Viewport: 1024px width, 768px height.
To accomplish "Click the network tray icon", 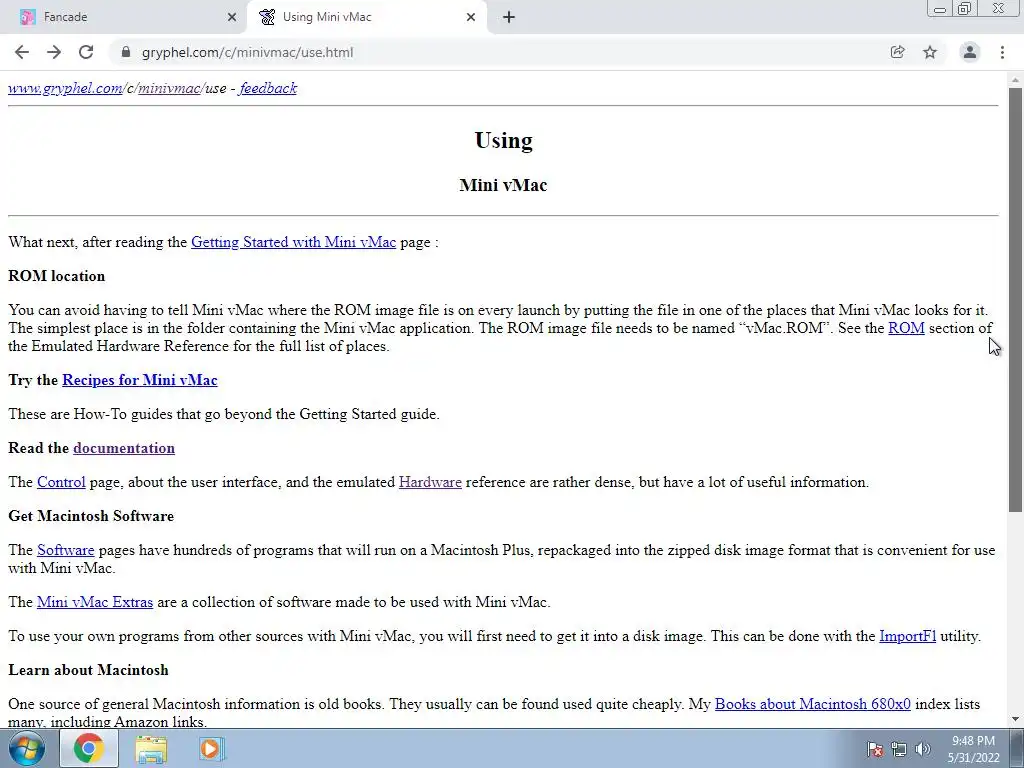I will tap(899, 749).
